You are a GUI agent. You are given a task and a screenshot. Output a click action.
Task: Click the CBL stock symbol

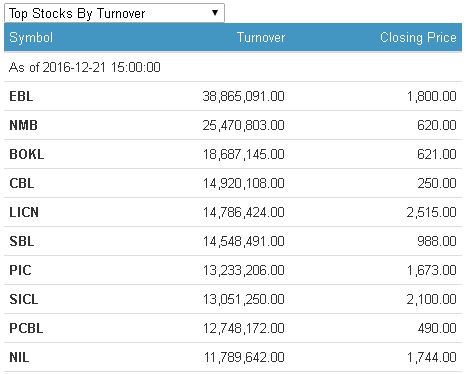click(x=22, y=183)
